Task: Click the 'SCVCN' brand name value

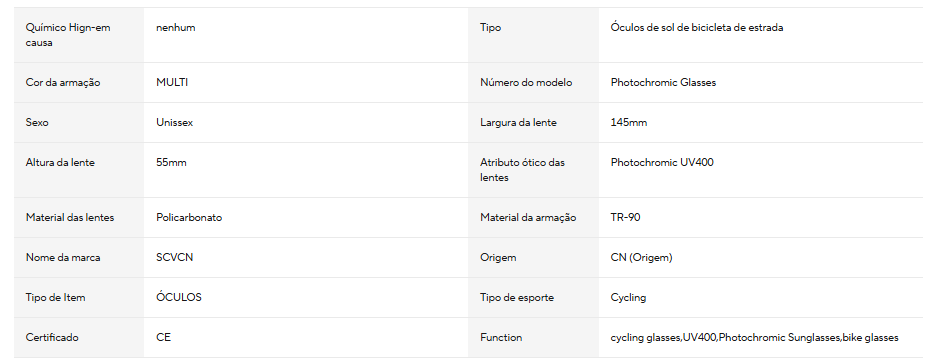Action: (175, 258)
